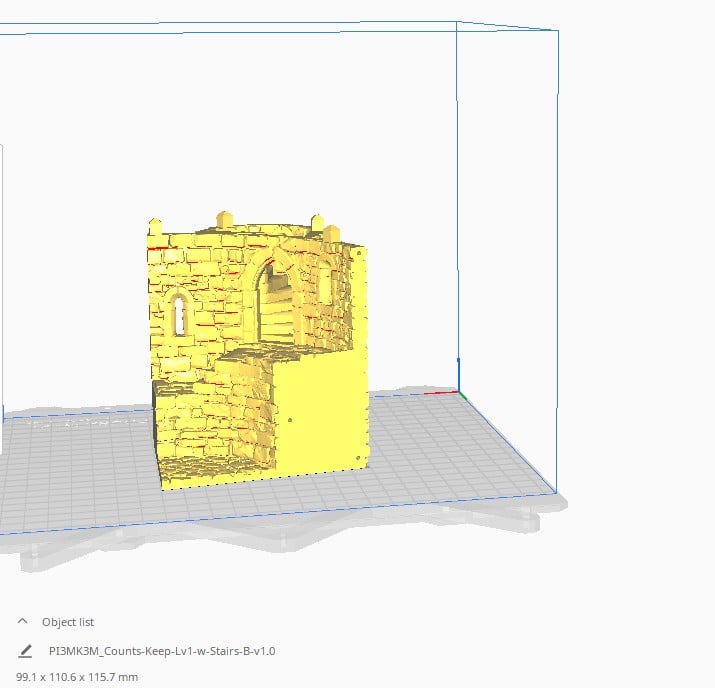Click the Object list header label
Screen dimensions: 715x688
pos(68,621)
